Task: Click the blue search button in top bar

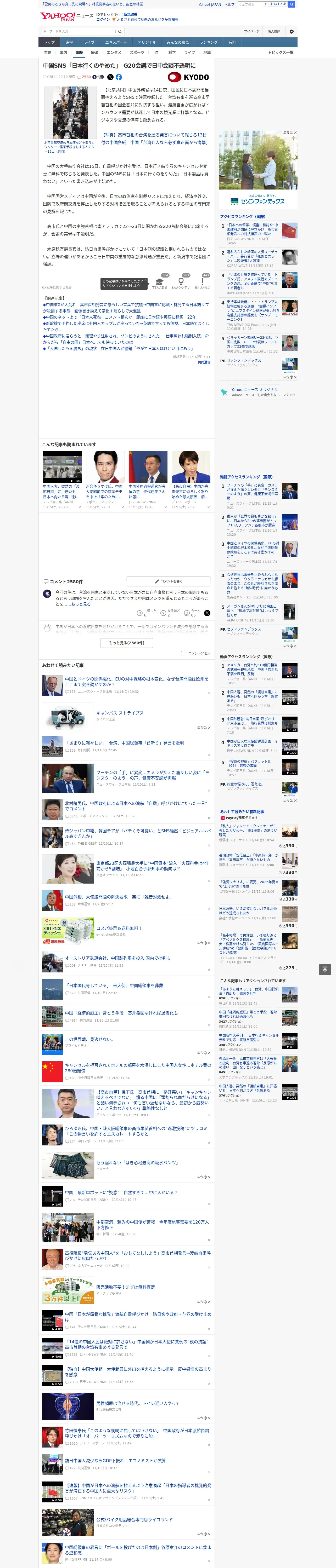Action: coord(292,4)
